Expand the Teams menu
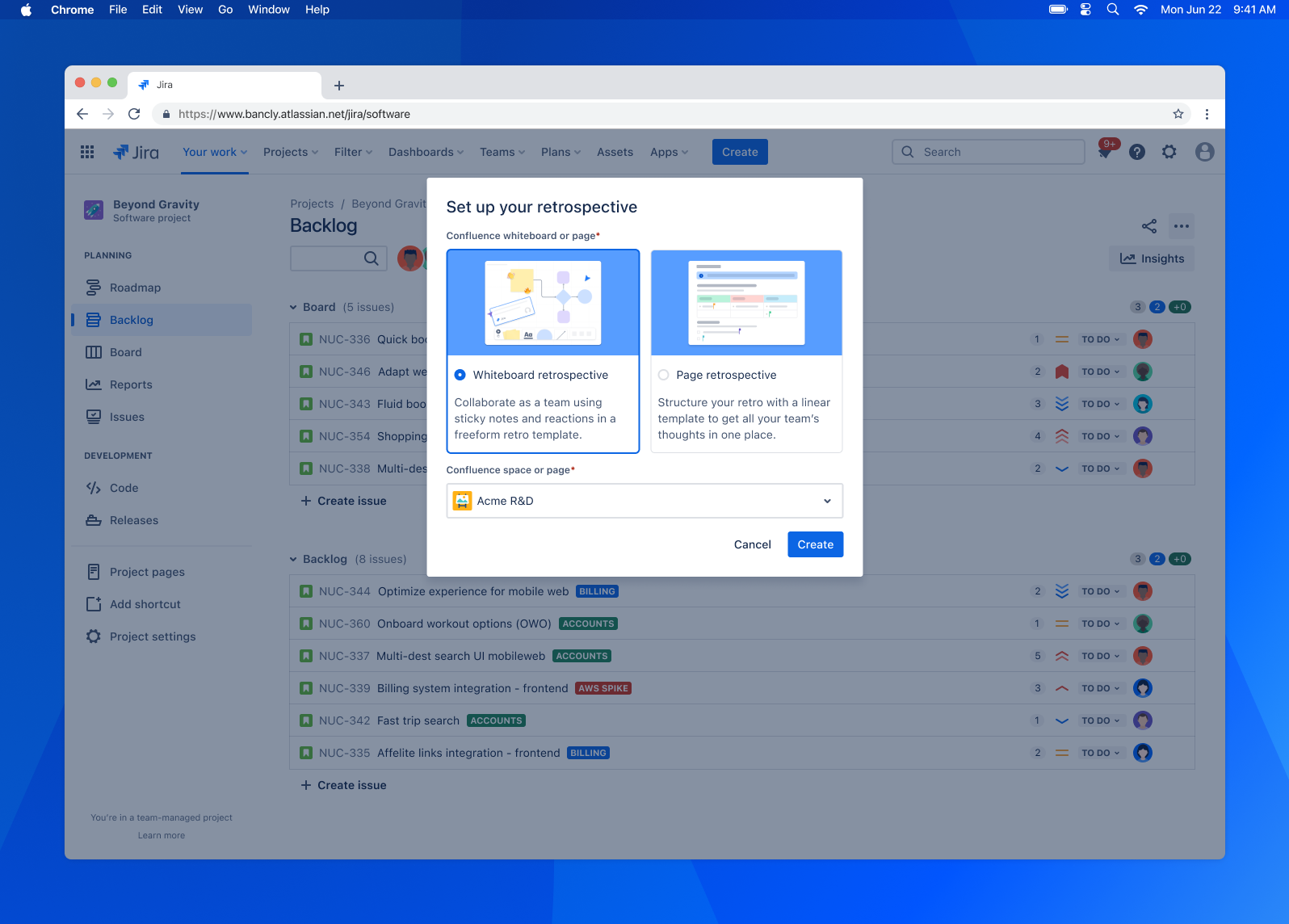1289x924 pixels. coord(502,152)
